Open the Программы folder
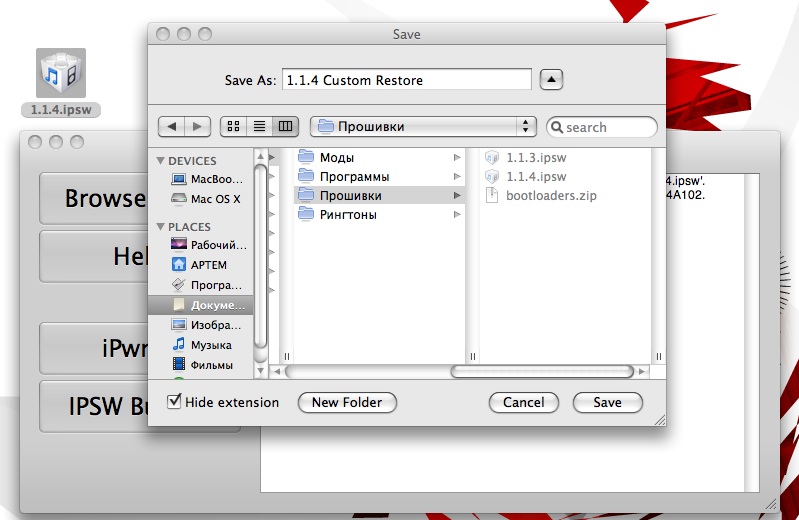This screenshot has width=799, height=520. tap(380, 176)
